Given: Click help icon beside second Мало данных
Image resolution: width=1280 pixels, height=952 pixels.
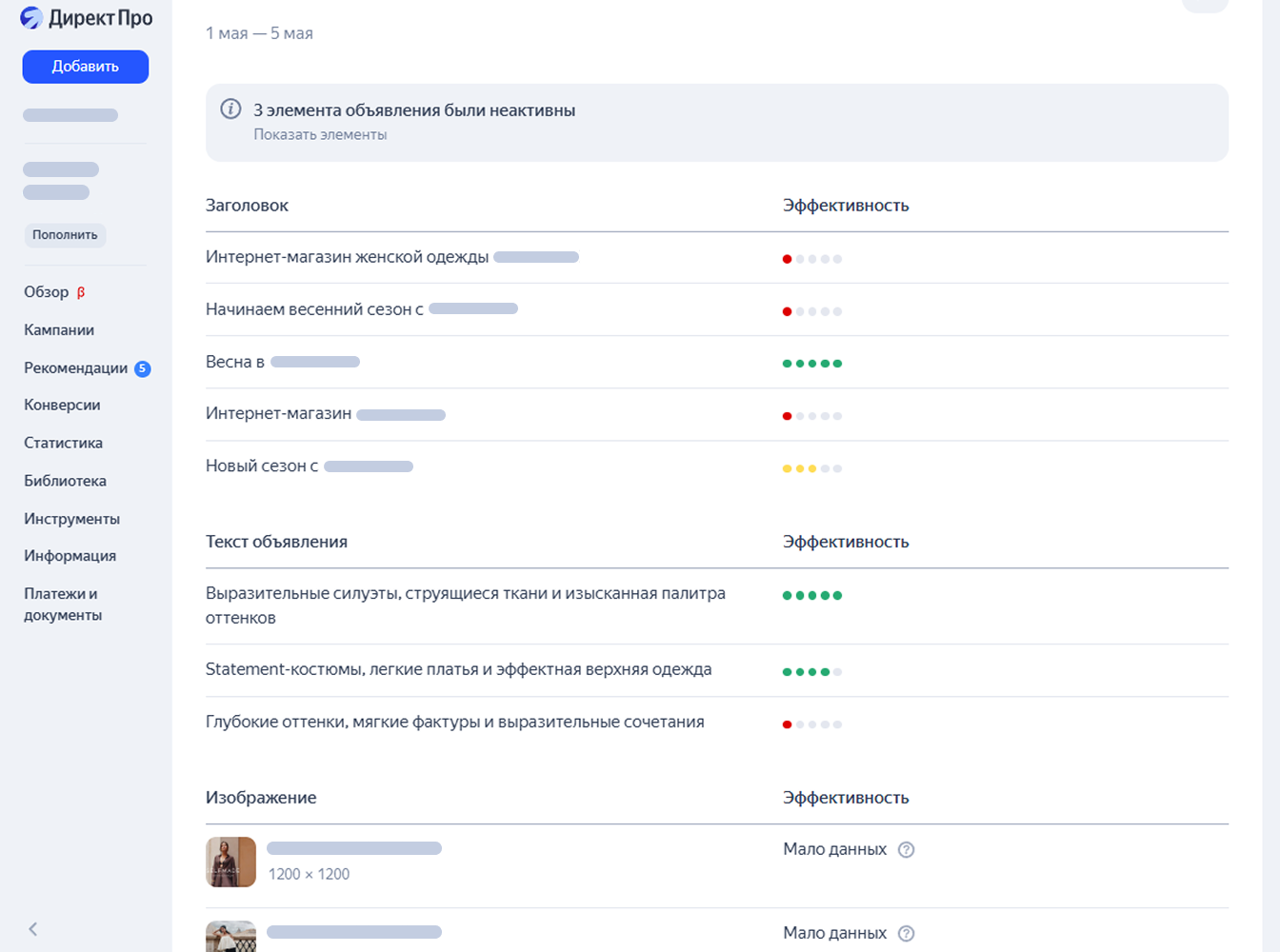Looking at the screenshot, I should [907, 934].
